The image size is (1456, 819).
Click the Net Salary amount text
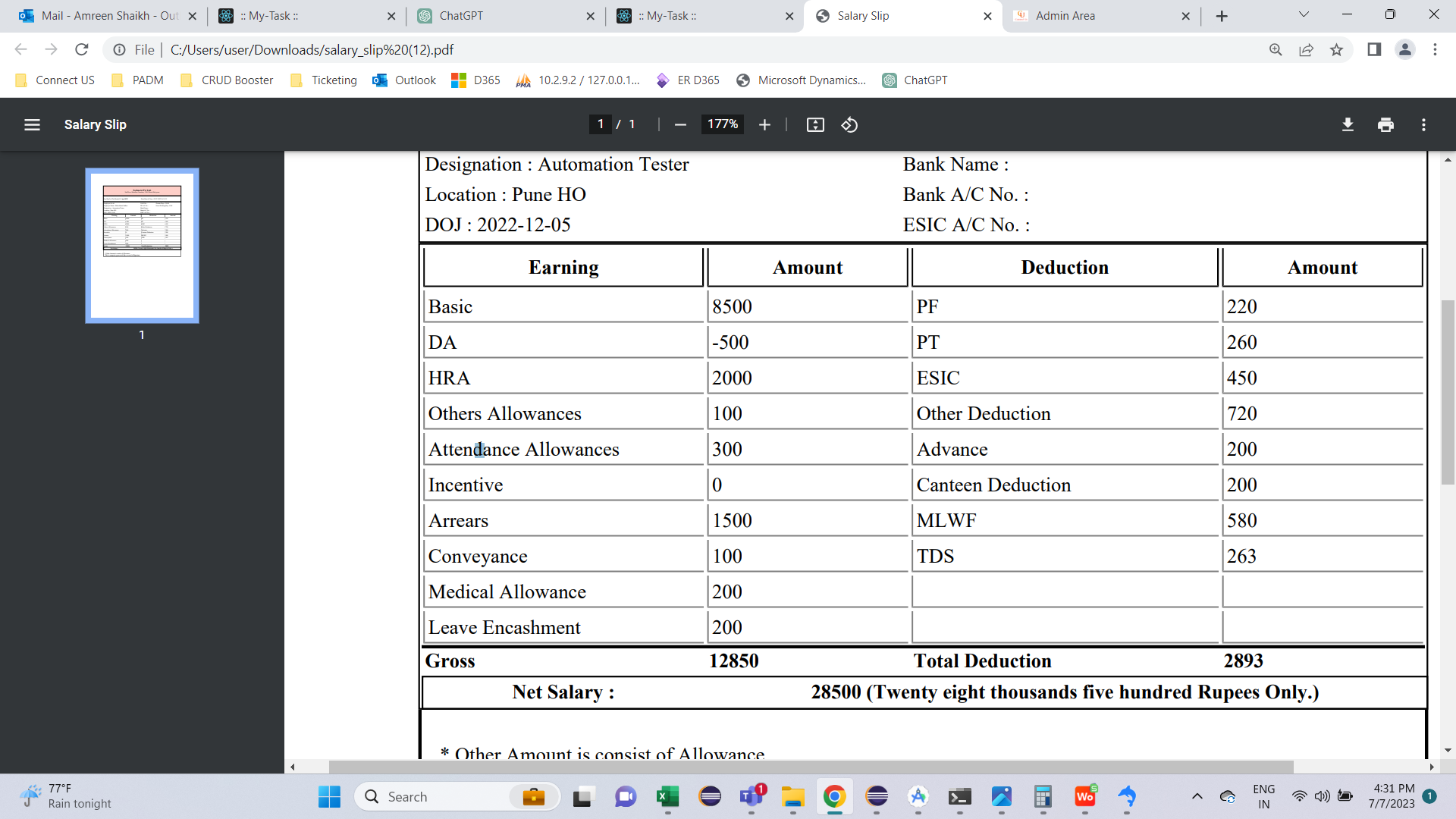[x=1065, y=692]
